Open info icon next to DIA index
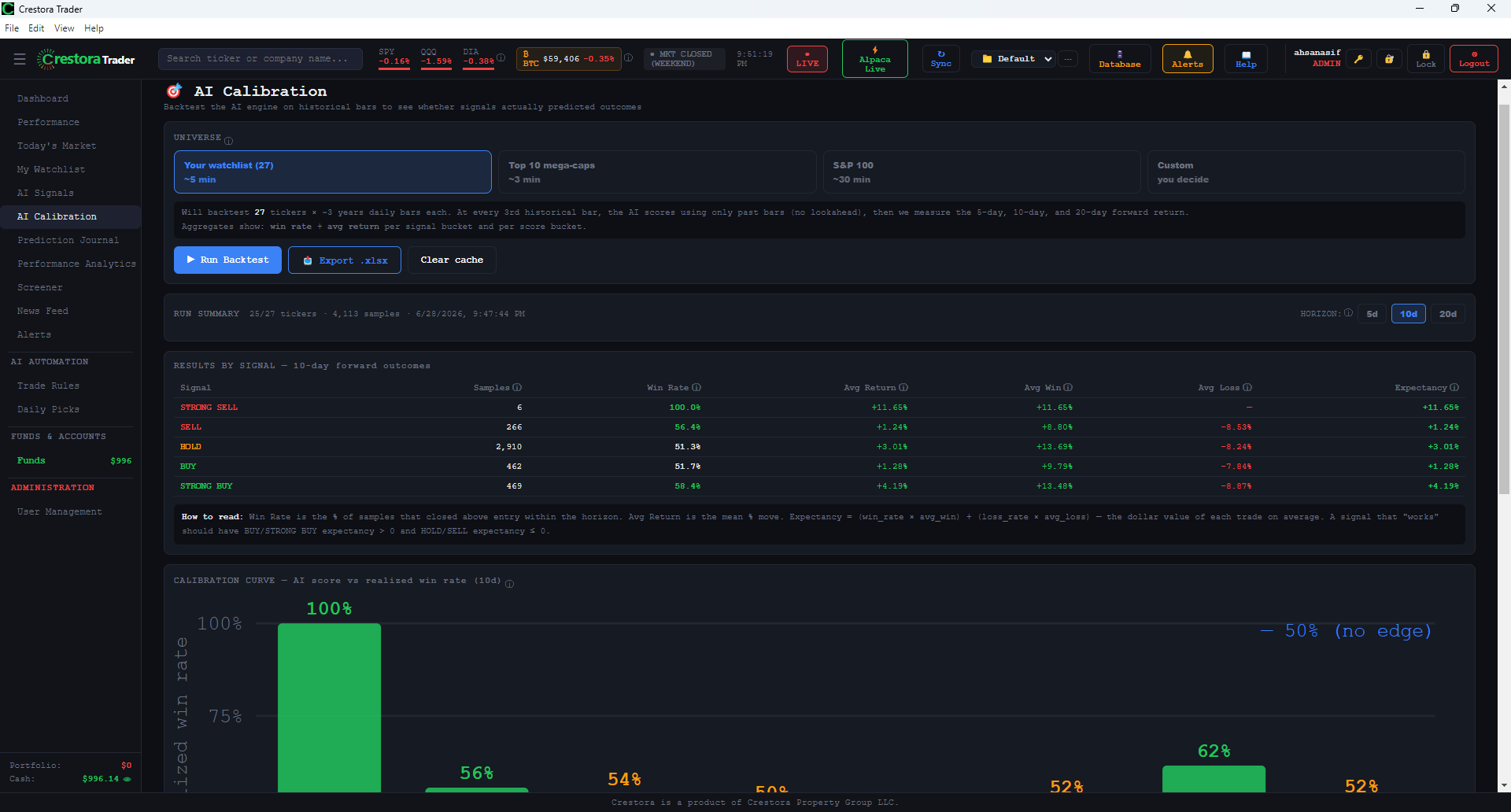Viewport: 1511px width, 812px height. coord(501,57)
